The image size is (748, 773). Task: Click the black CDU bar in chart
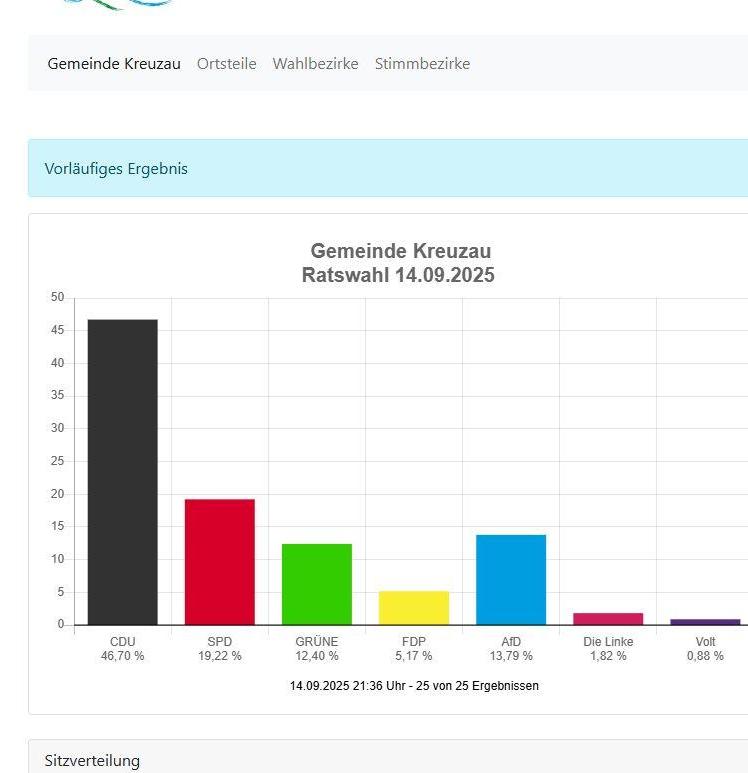click(122, 472)
